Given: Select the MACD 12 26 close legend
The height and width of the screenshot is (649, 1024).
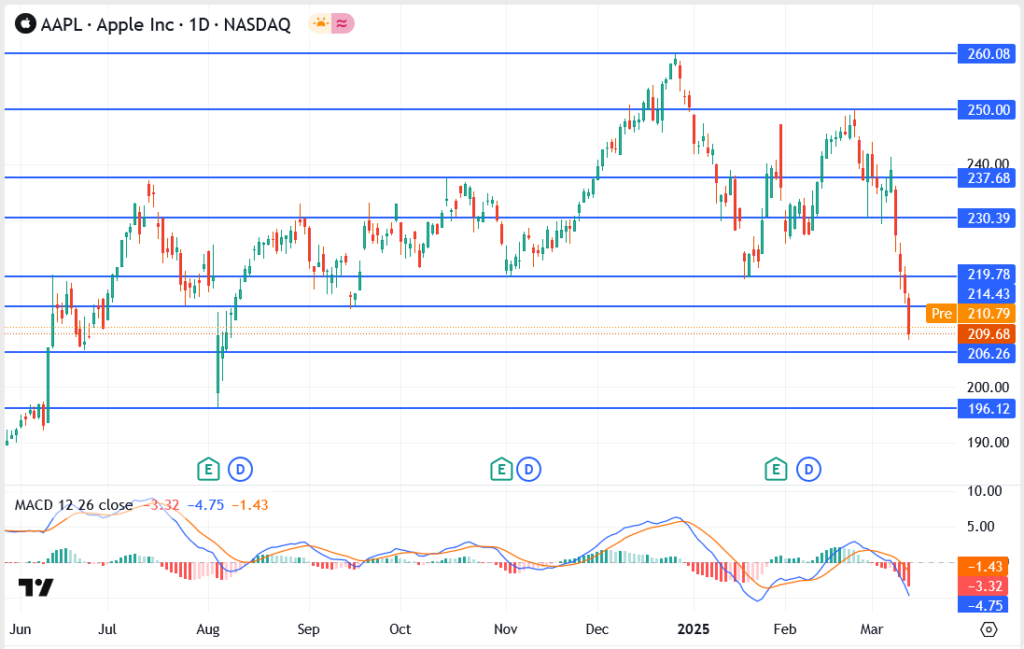Looking at the screenshot, I should click(x=73, y=505).
